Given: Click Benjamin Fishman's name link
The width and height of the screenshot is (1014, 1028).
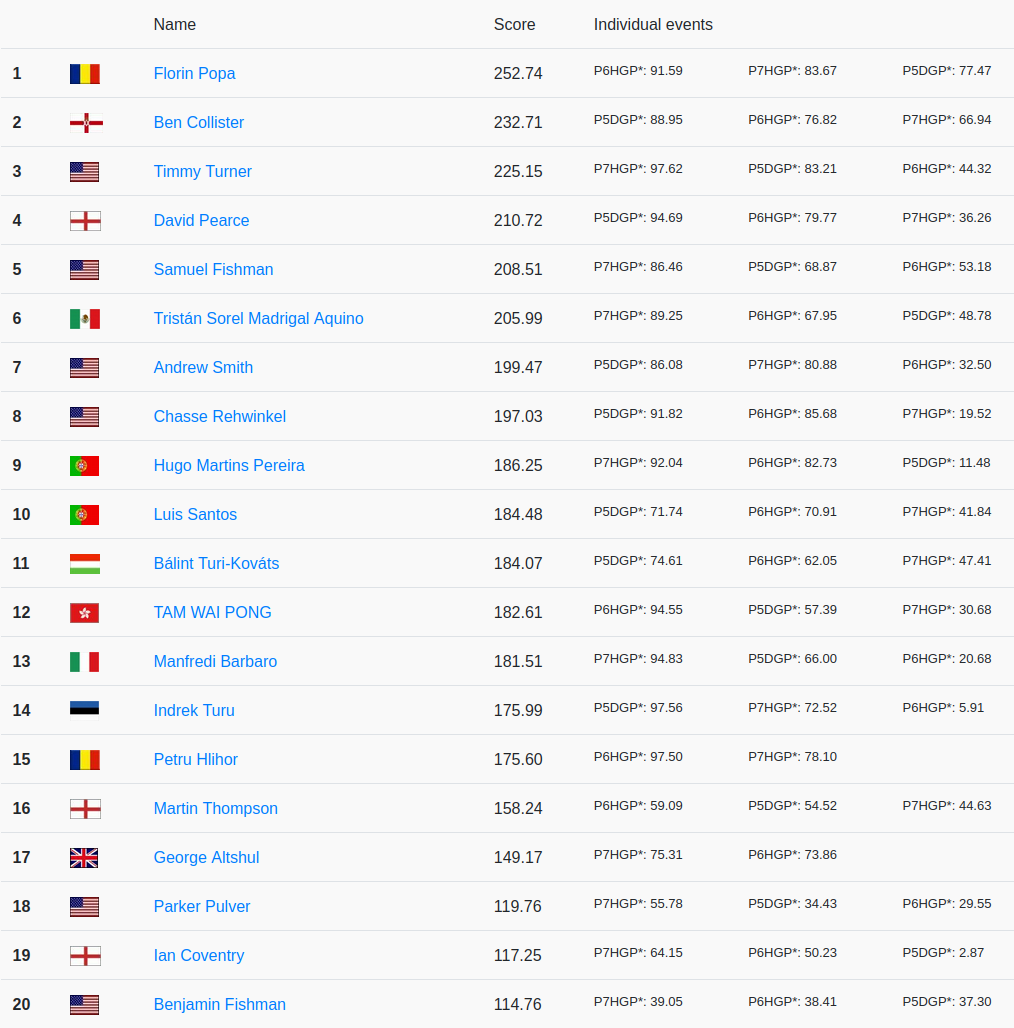Looking at the screenshot, I should pyautogui.click(x=219, y=1004).
